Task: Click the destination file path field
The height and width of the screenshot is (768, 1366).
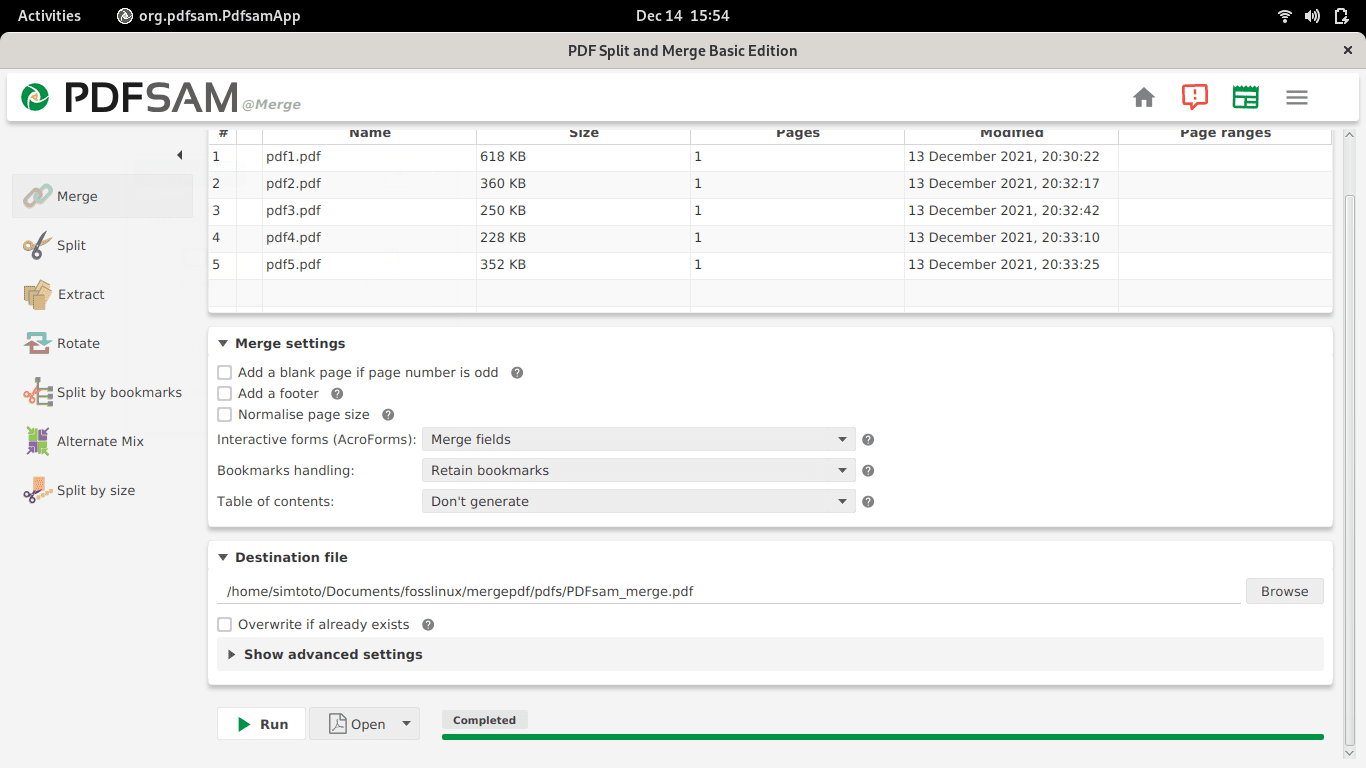Action: click(728, 591)
